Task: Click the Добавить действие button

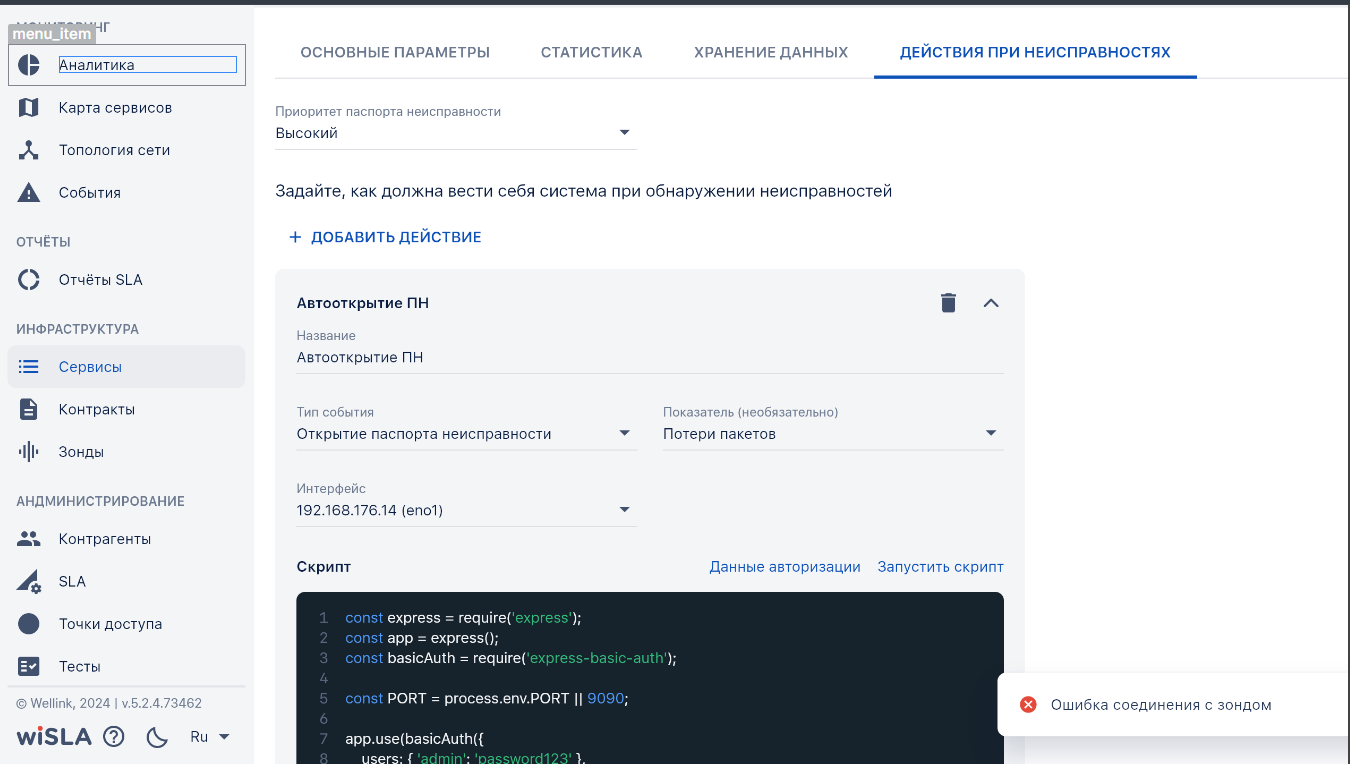Action: (385, 237)
